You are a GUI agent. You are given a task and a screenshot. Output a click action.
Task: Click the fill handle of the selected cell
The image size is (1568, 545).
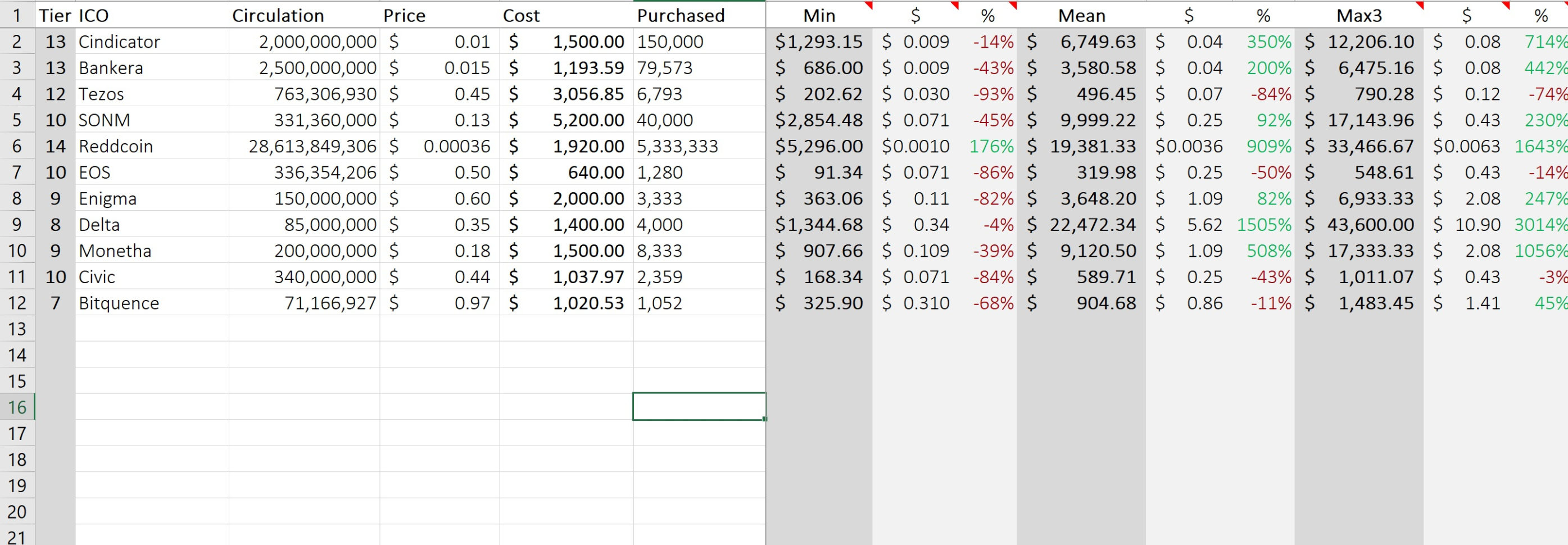click(x=764, y=420)
